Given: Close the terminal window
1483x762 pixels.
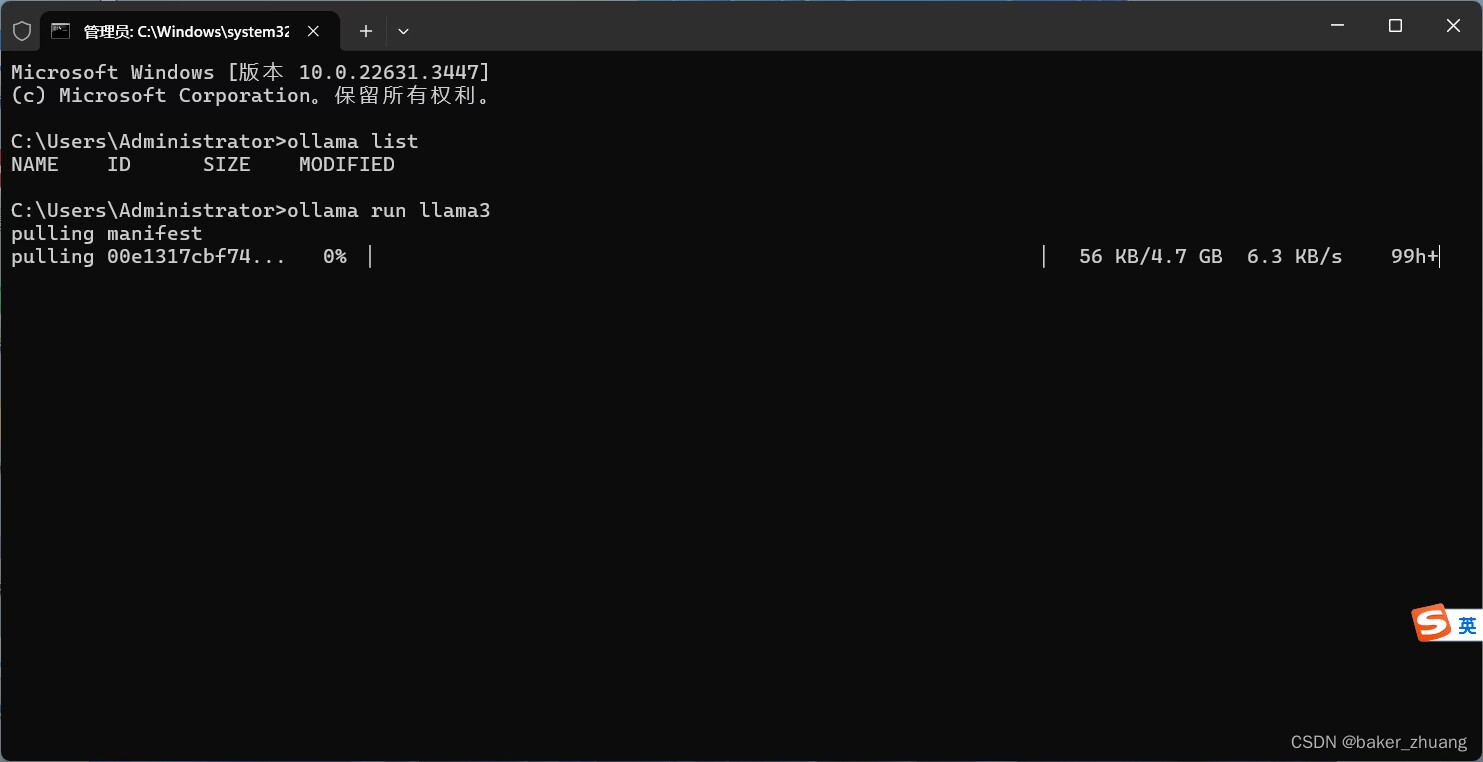Looking at the screenshot, I should point(1453,26).
